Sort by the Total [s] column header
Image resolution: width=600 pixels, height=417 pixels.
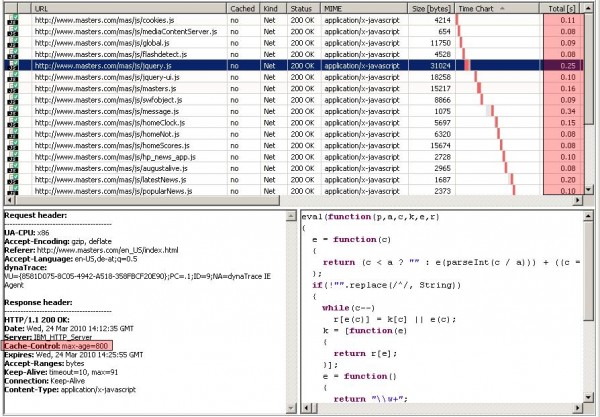pyautogui.click(x=561, y=8)
